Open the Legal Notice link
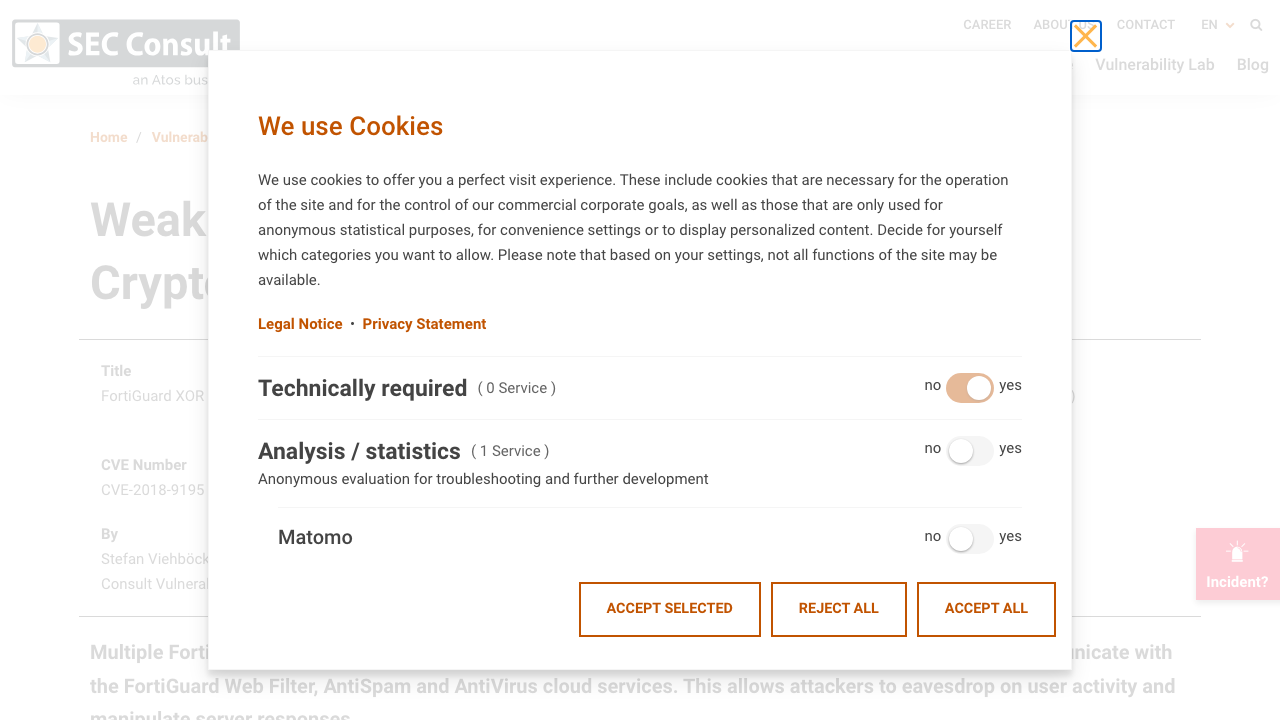The height and width of the screenshot is (720, 1280). point(300,324)
